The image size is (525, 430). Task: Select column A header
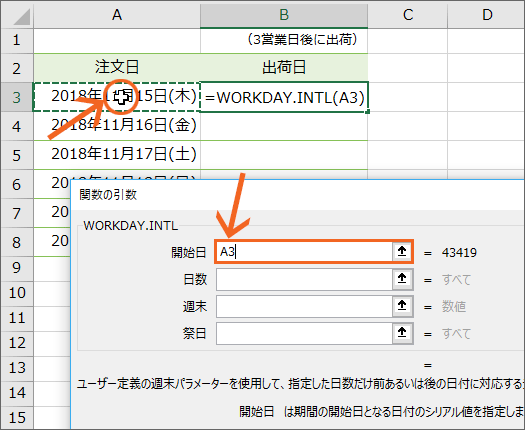pos(117,15)
